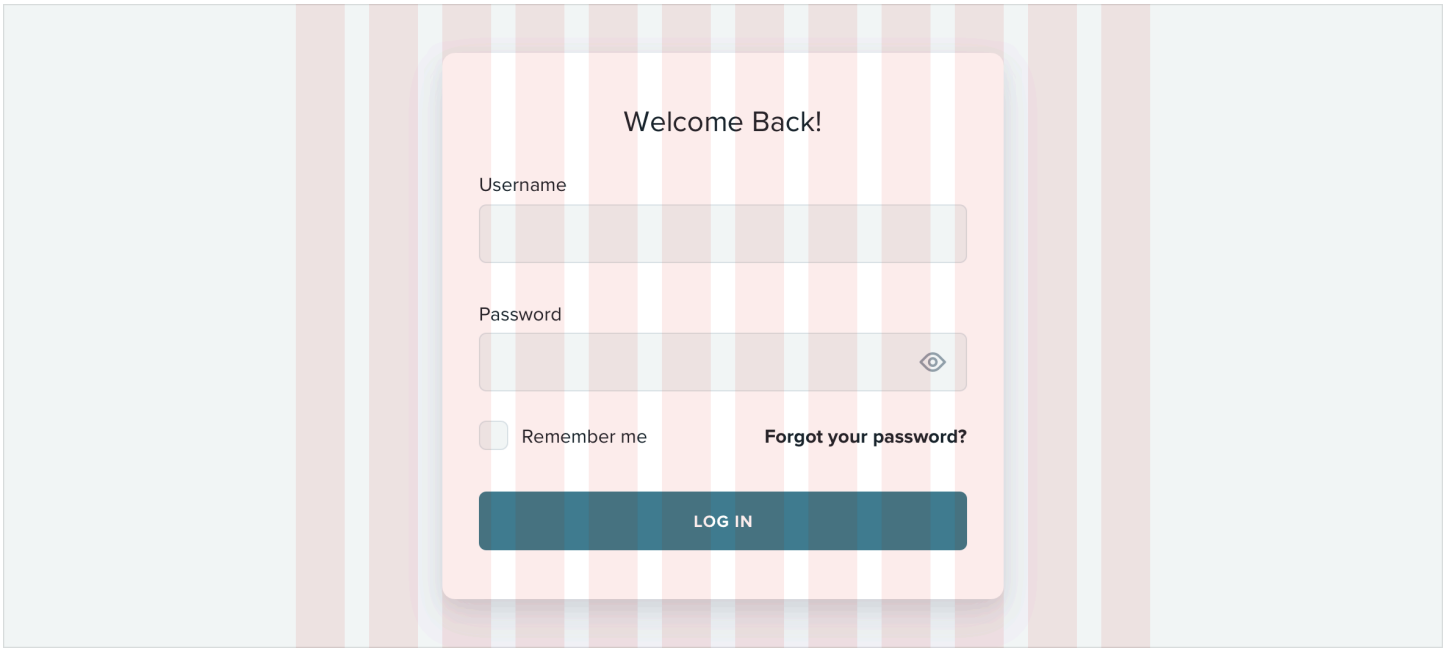
Task: Enable the Remember me option
Action: pos(493,436)
